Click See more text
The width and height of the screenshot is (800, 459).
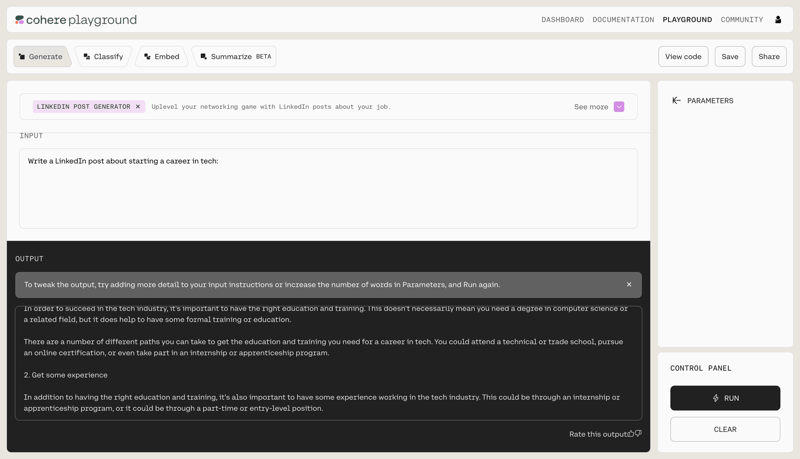(x=591, y=107)
